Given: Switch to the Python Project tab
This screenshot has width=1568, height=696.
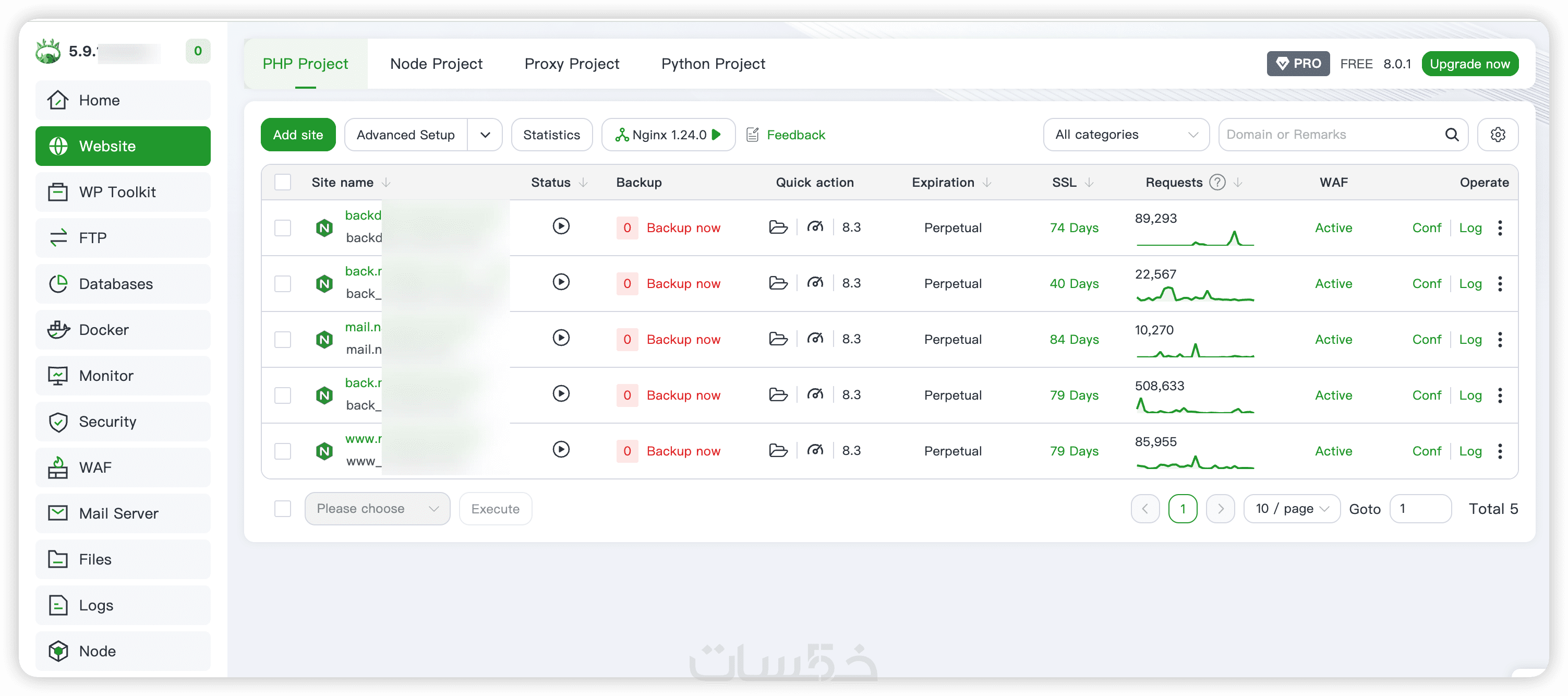Looking at the screenshot, I should pos(713,64).
